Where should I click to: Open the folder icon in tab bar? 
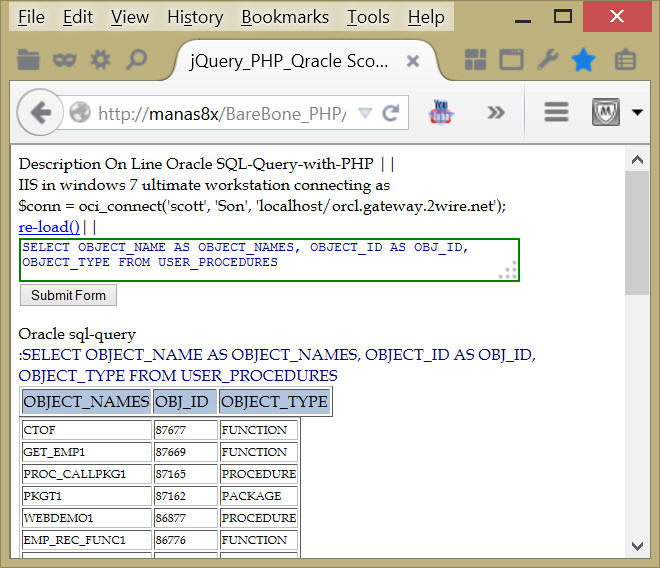point(28,59)
